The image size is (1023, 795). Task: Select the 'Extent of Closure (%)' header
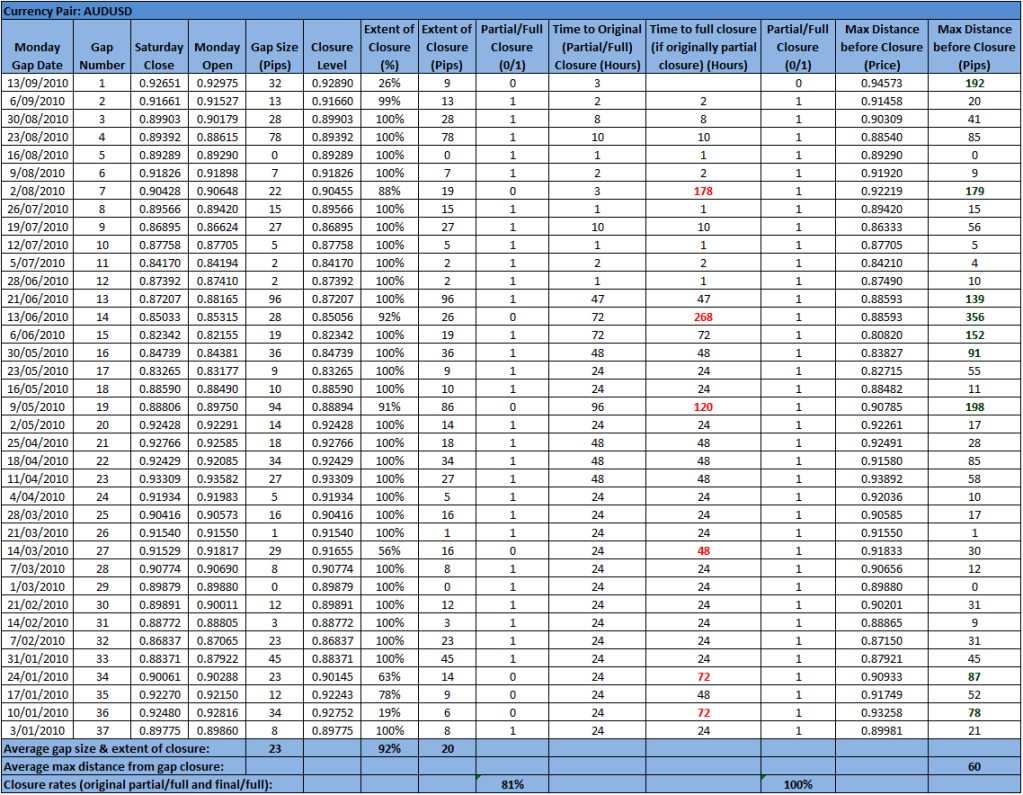point(389,47)
